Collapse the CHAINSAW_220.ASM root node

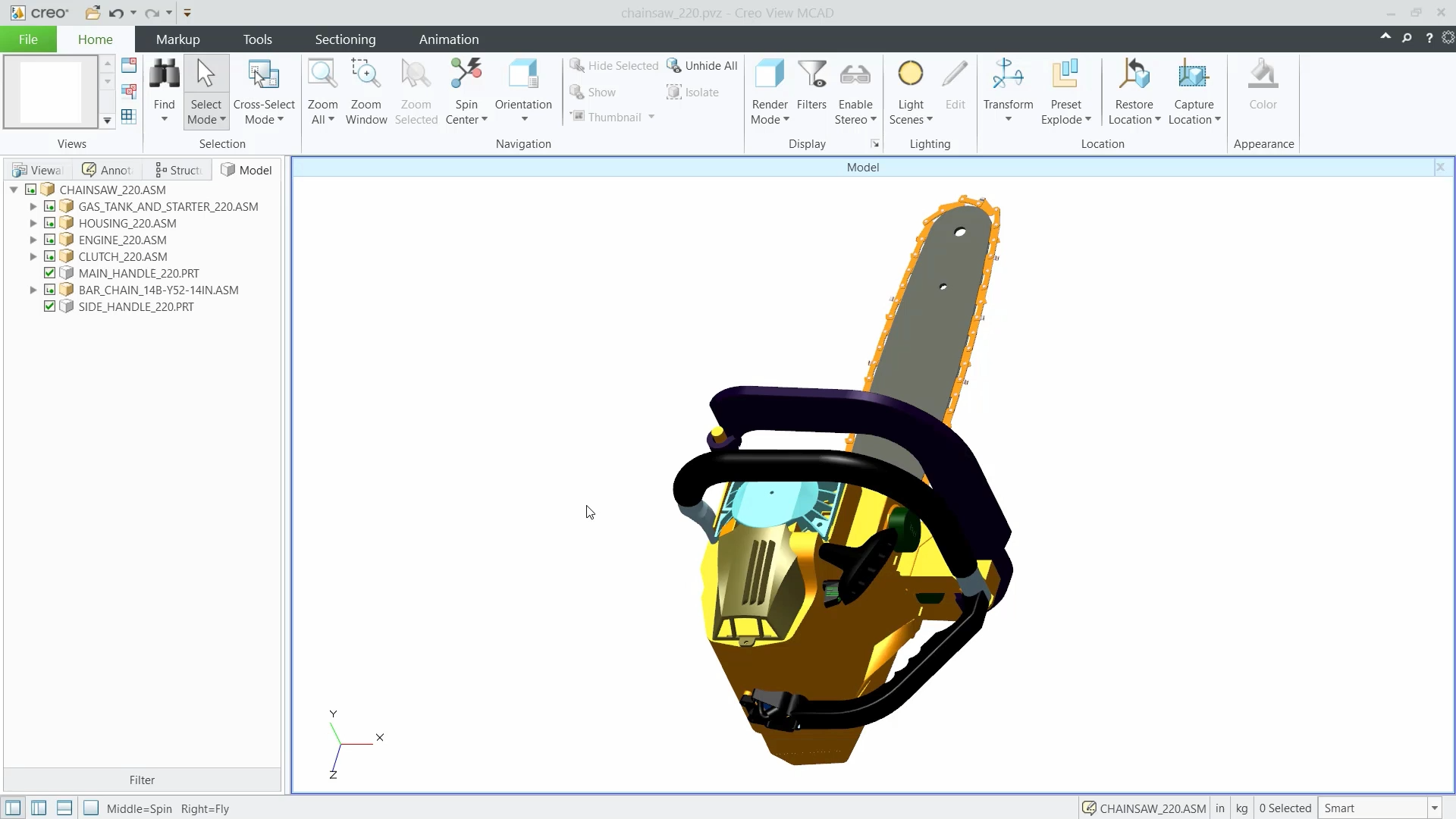[x=14, y=190]
